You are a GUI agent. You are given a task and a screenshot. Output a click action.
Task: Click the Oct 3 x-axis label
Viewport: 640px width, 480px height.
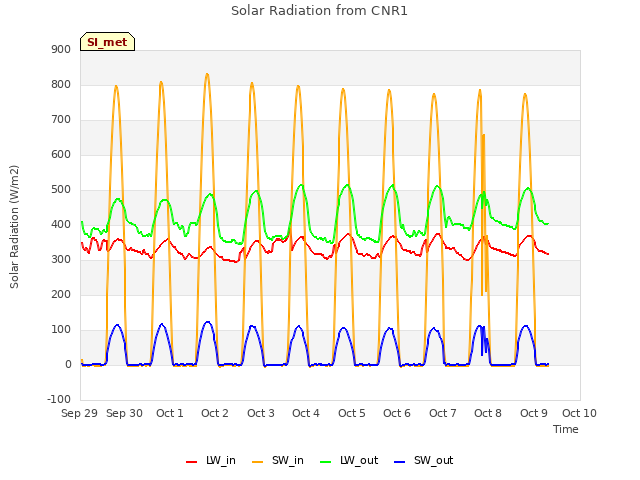pos(261,413)
